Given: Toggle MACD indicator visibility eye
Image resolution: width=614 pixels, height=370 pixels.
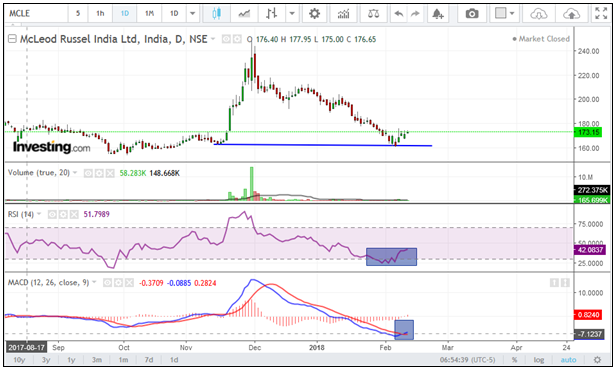Looking at the screenshot, I should click(x=107, y=283).
